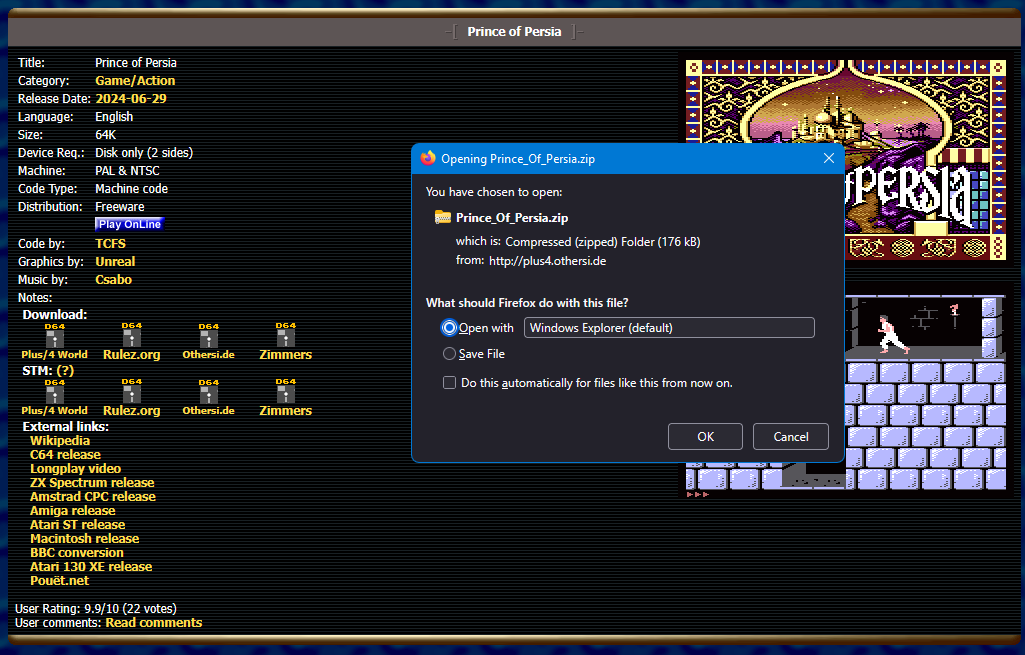This screenshot has width=1025, height=655.
Task: Enlarge the Prince of Persia title screen thumbnail
Action: 846,159
